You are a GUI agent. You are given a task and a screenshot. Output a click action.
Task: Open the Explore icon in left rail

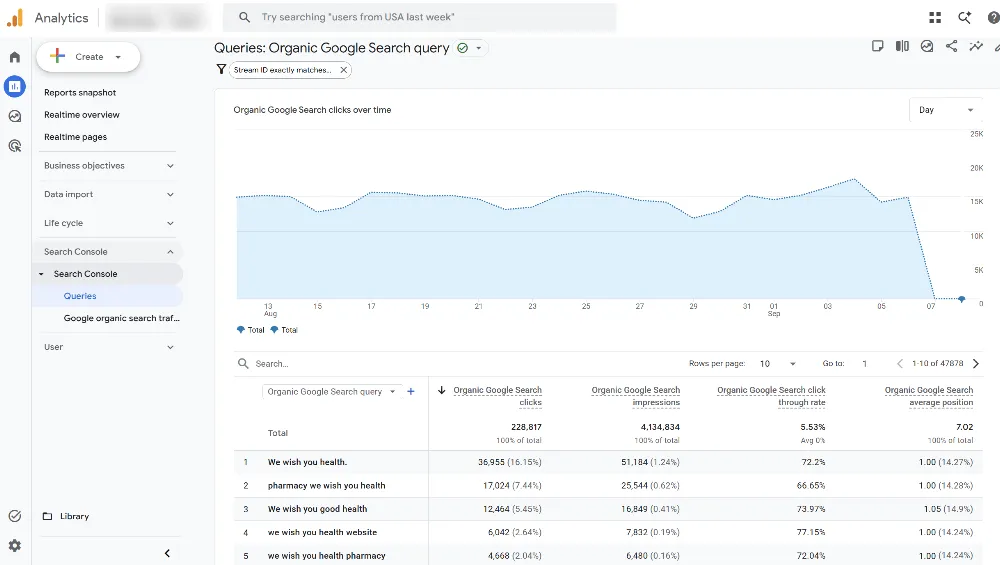pos(15,116)
